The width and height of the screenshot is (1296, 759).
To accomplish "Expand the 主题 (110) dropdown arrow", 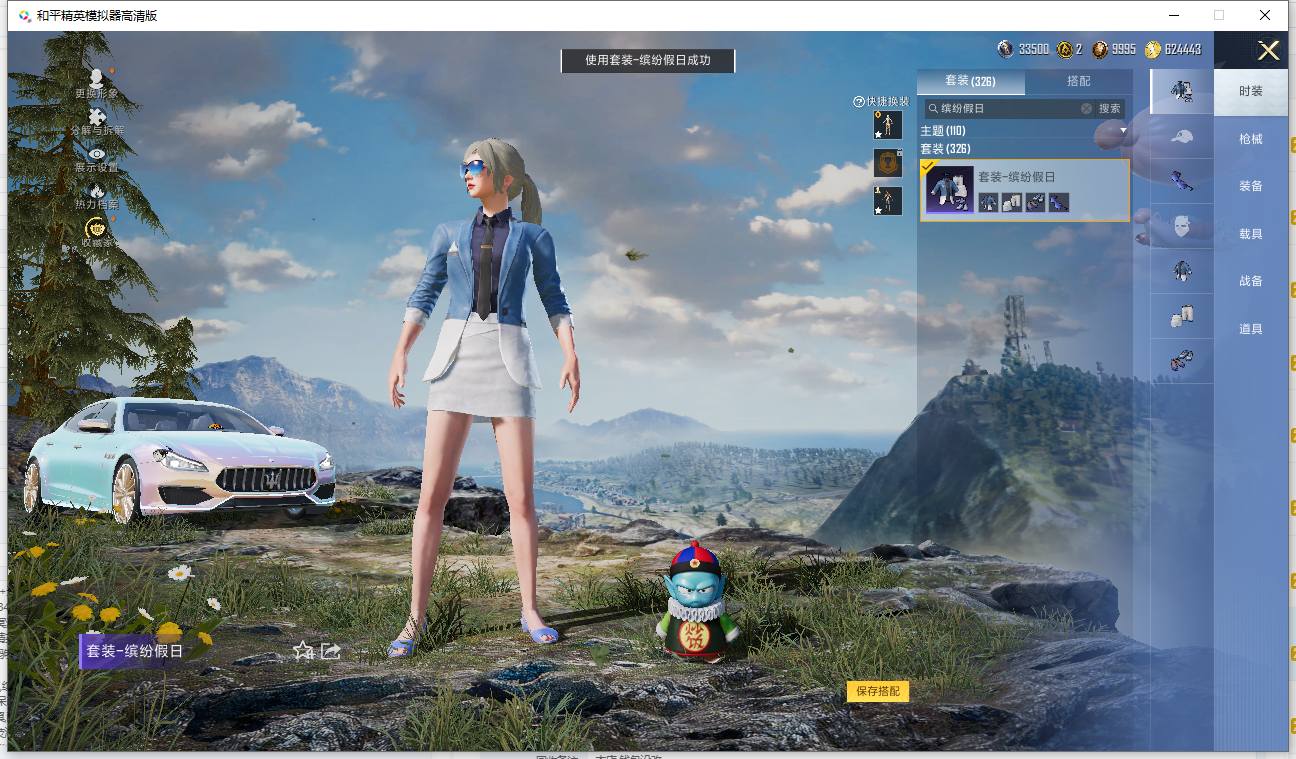I will click(1123, 131).
